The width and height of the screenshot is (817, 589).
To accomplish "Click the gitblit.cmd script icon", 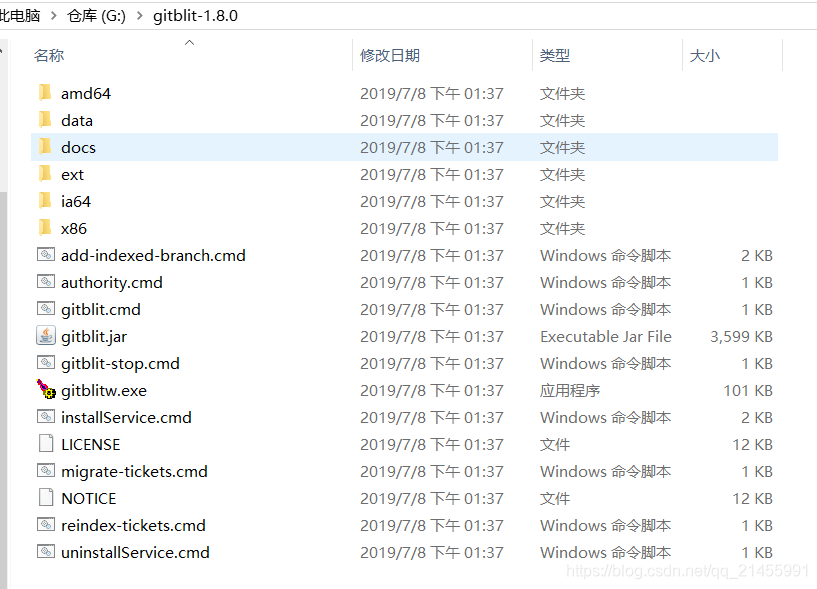I will click(x=46, y=309).
